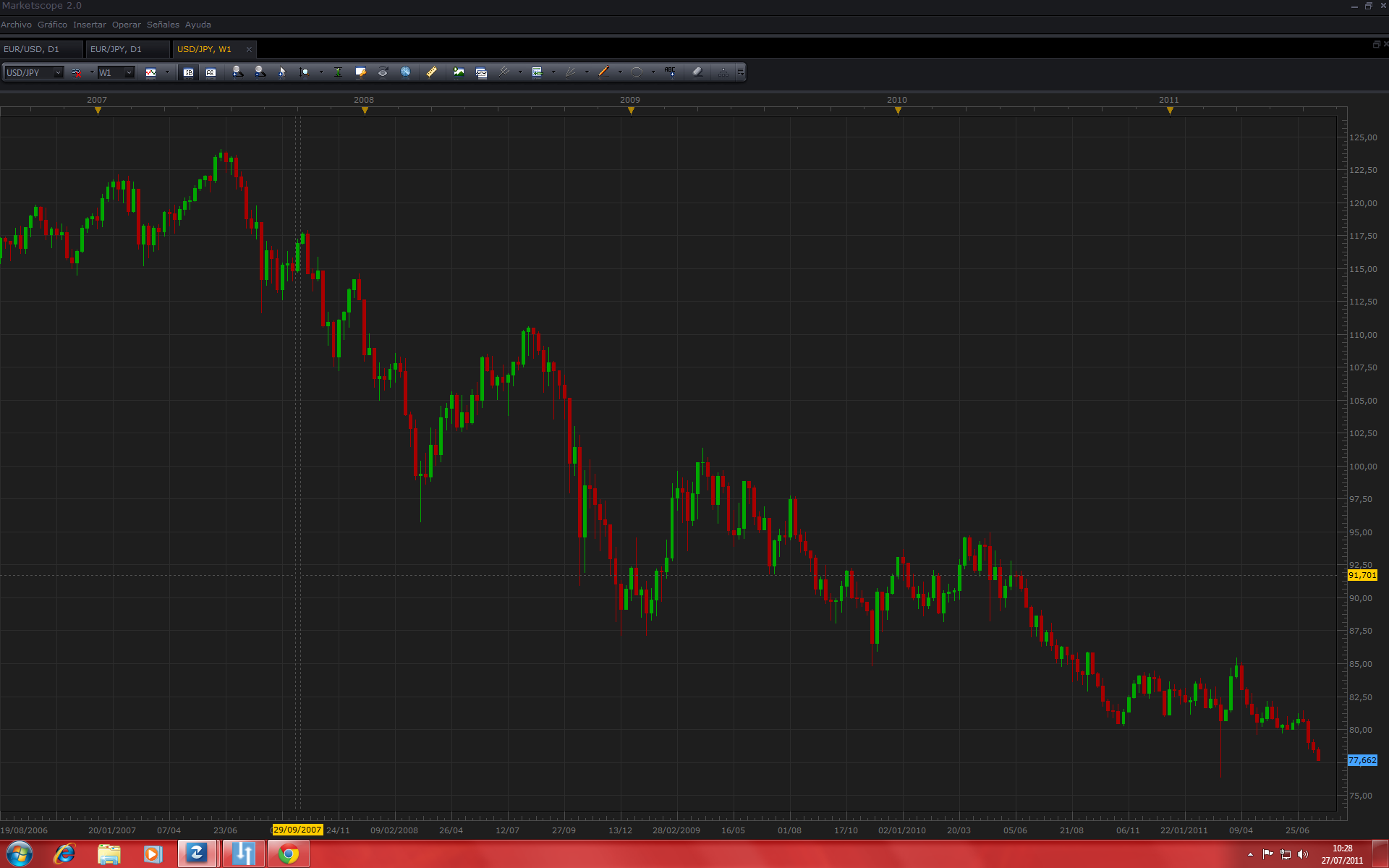Select the eraser tool icon
The height and width of the screenshot is (868, 1389).
point(697,72)
